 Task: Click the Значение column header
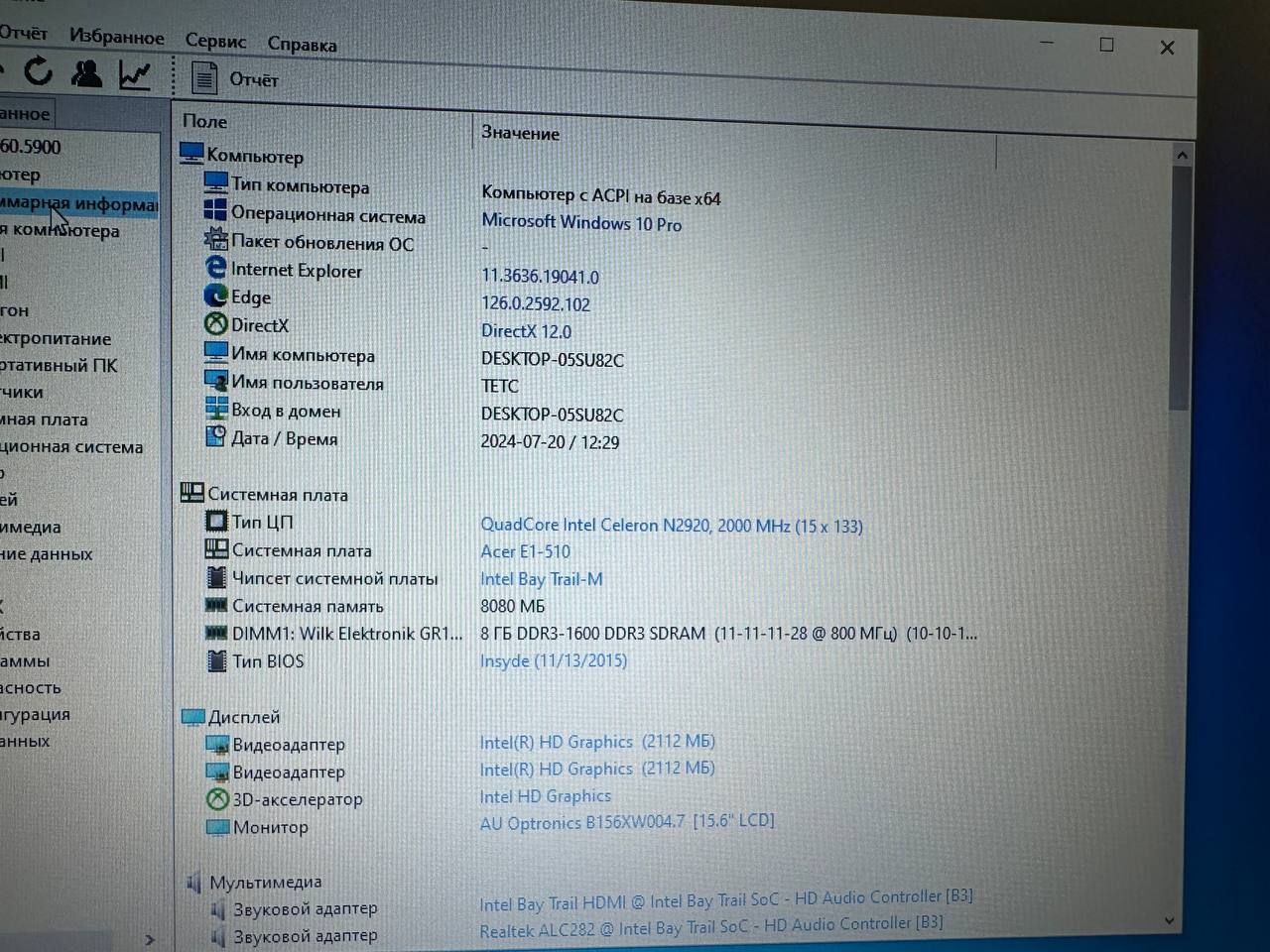520,133
